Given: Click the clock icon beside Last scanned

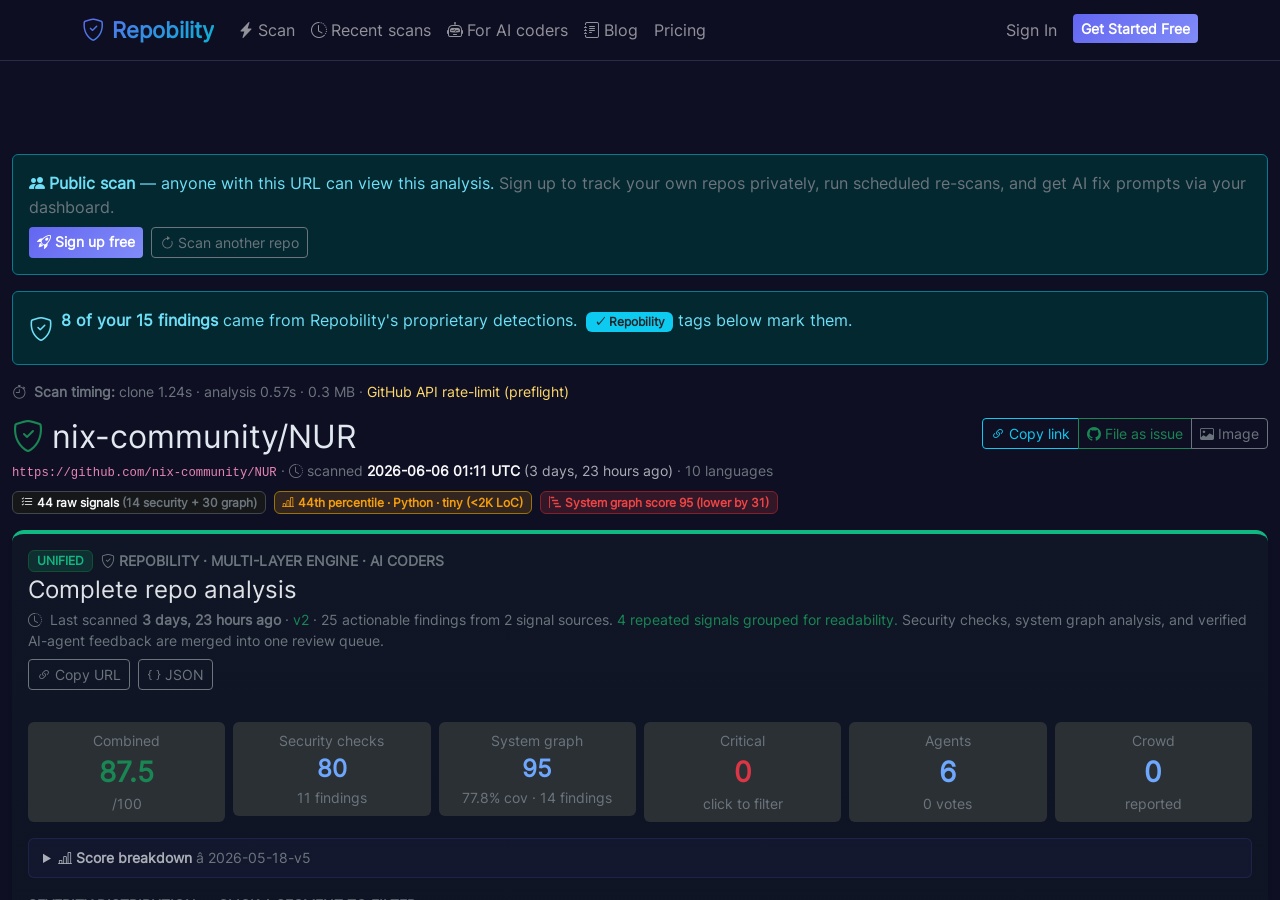Looking at the screenshot, I should 35,620.
